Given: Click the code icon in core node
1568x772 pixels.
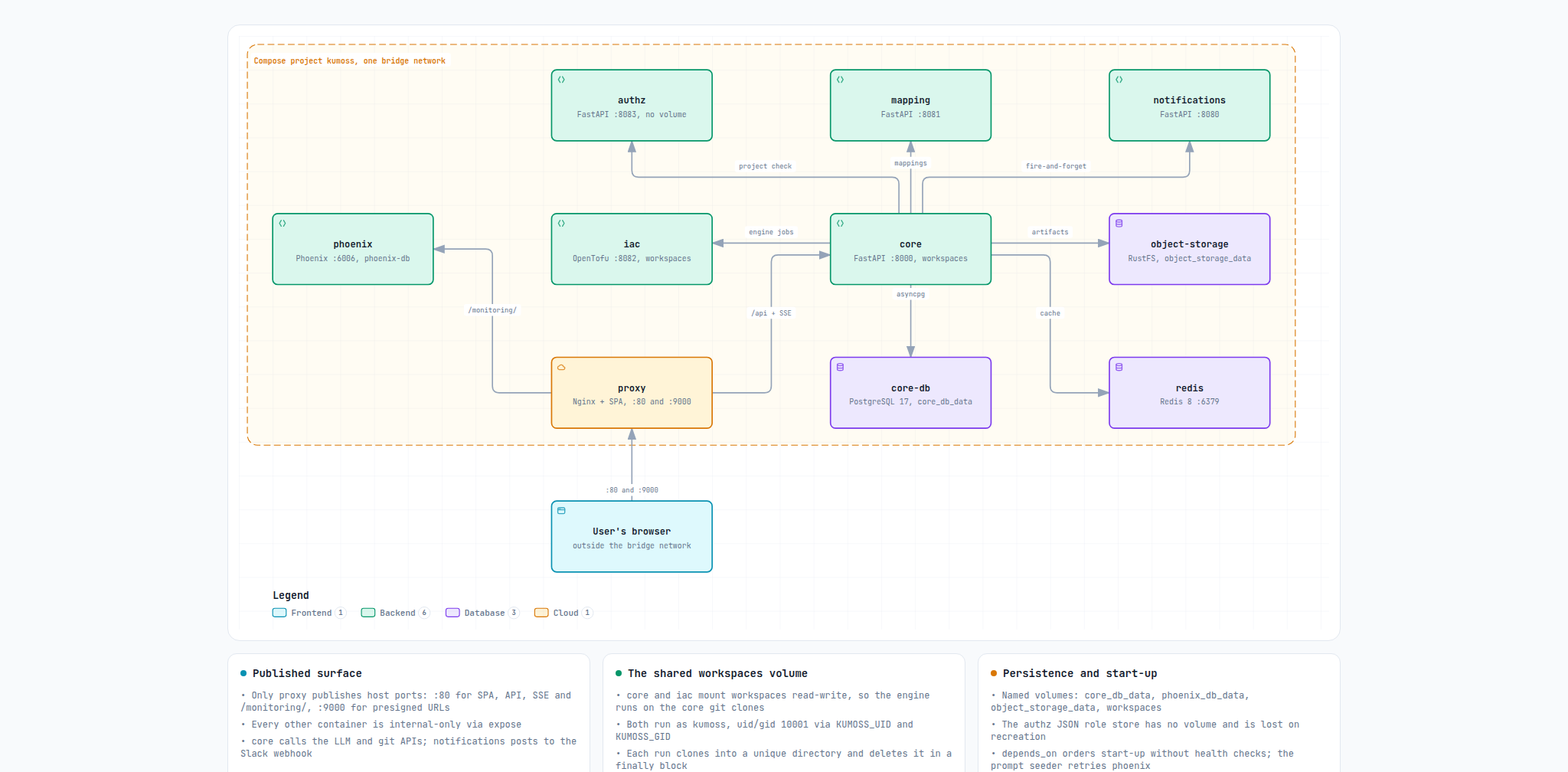Looking at the screenshot, I should [840, 224].
